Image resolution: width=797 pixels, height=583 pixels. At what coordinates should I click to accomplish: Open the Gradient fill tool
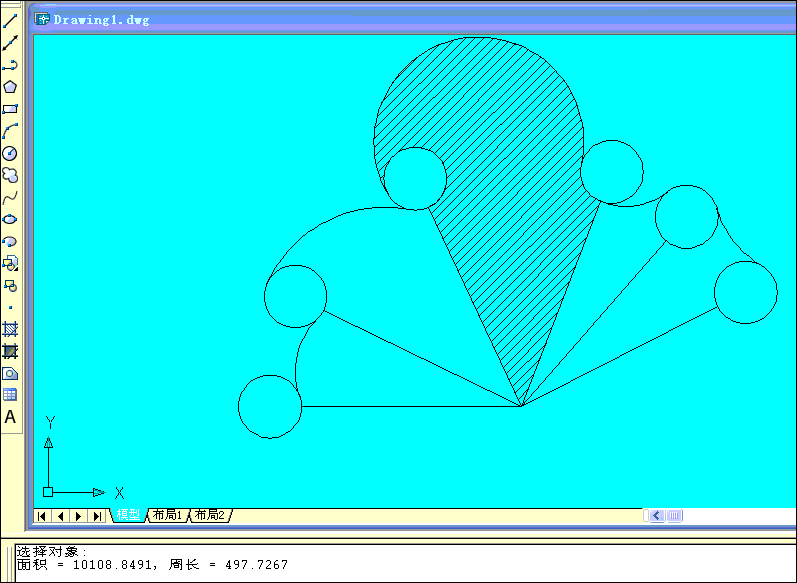(x=10, y=351)
